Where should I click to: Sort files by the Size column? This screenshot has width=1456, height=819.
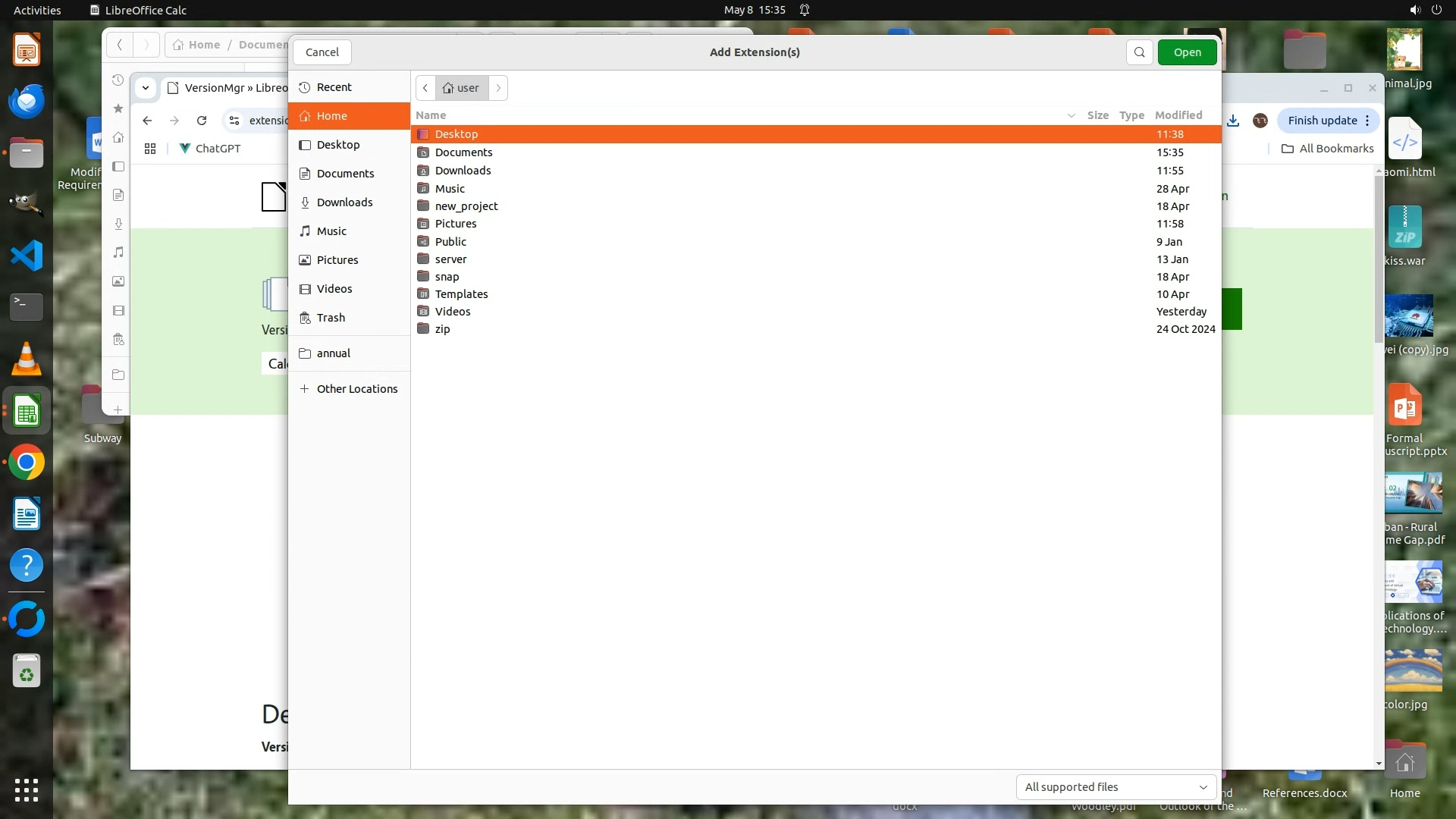click(x=1097, y=115)
